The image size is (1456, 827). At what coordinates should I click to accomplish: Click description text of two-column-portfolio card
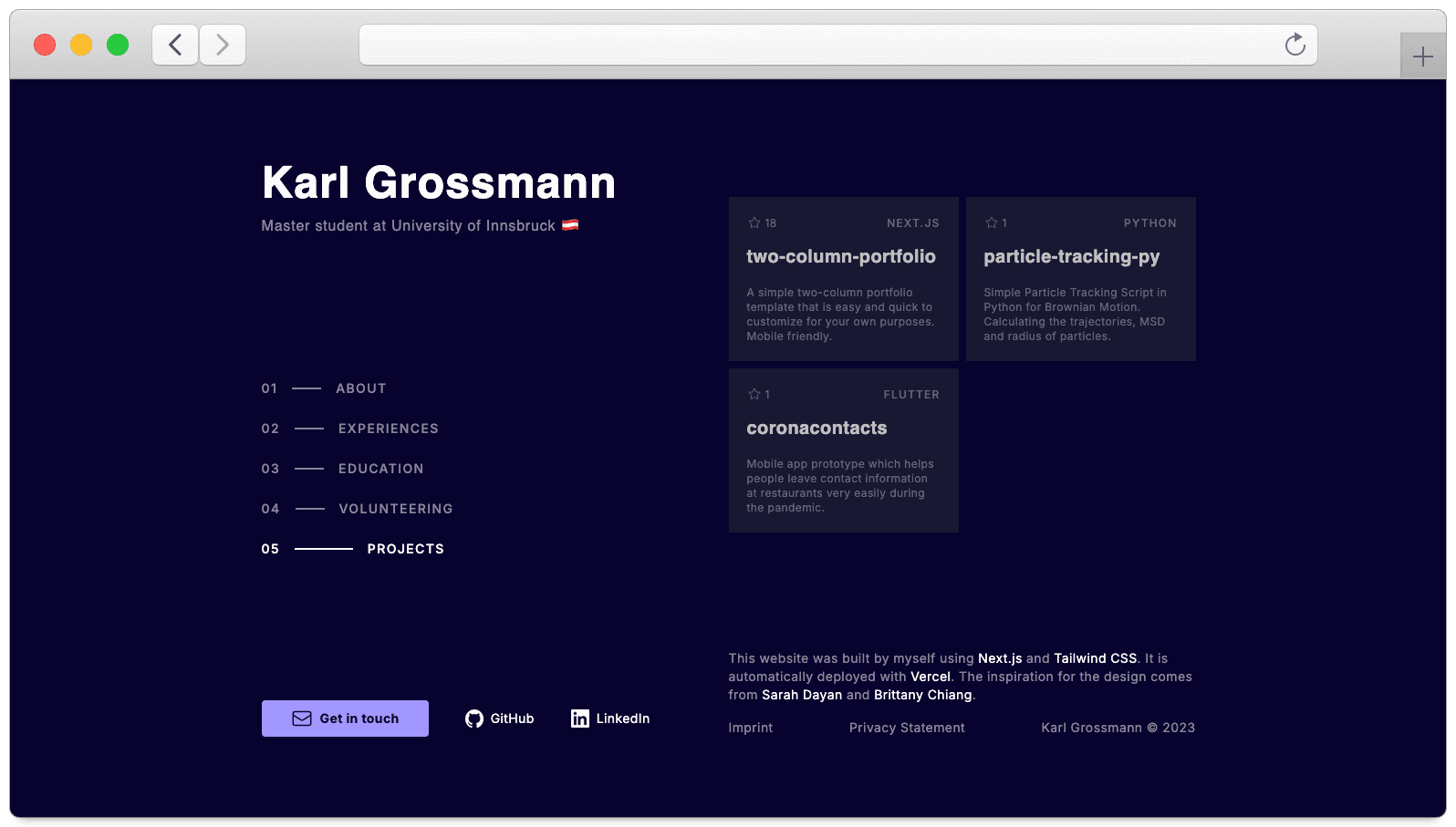pos(840,315)
